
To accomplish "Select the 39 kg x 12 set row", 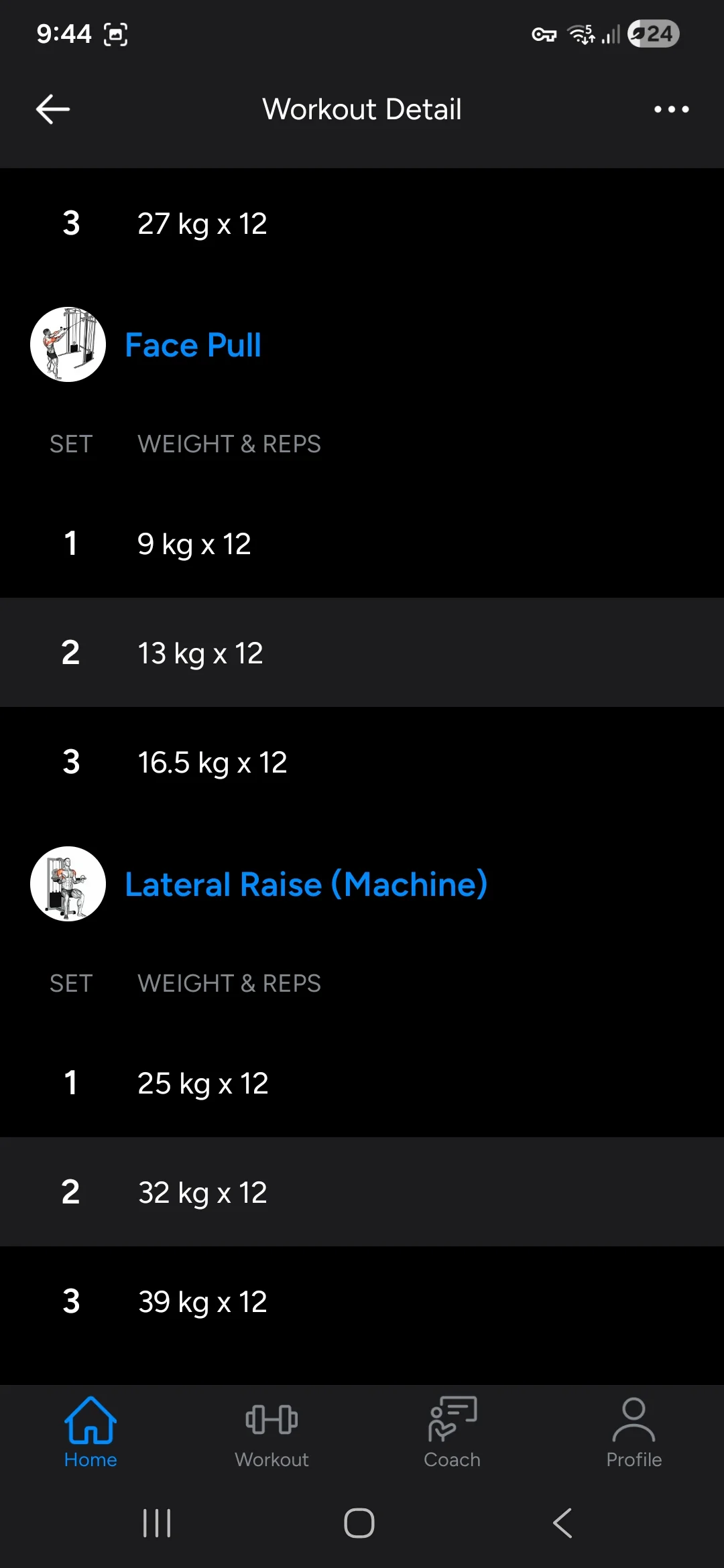I will [x=362, y=1301].
